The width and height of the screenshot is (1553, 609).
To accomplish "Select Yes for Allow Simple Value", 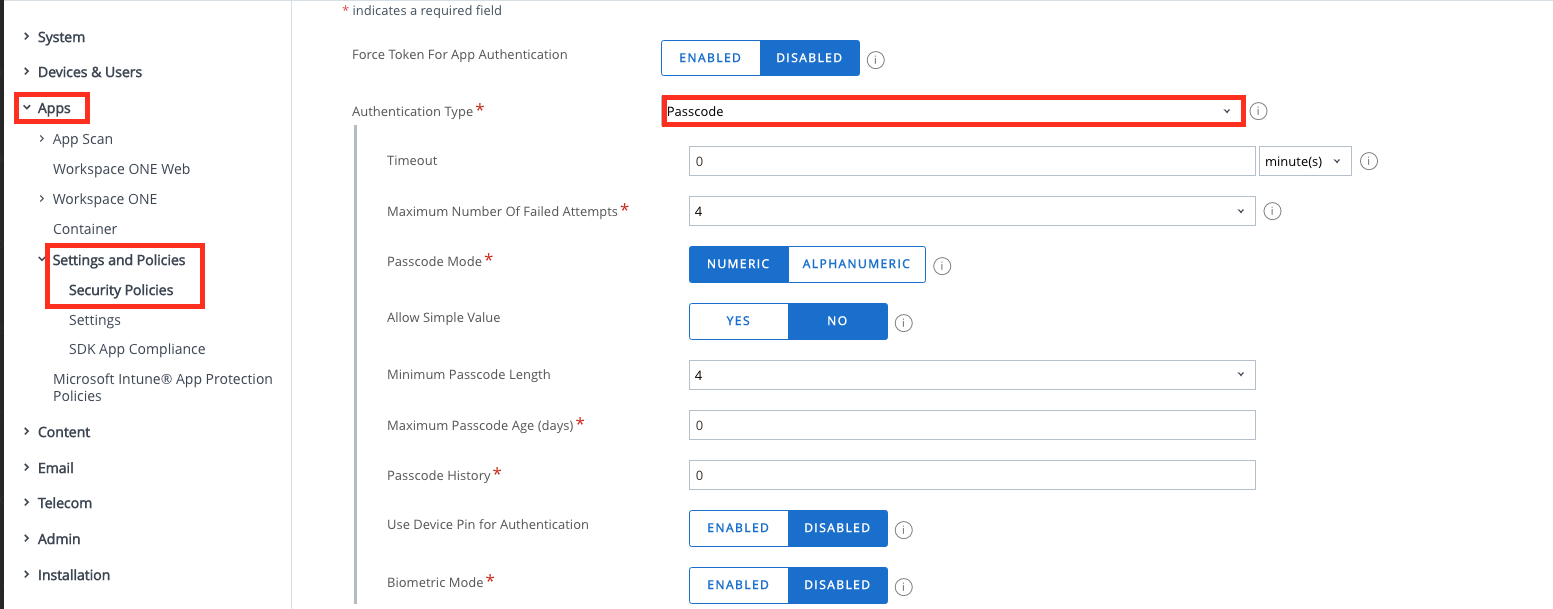I will [738, 321].
